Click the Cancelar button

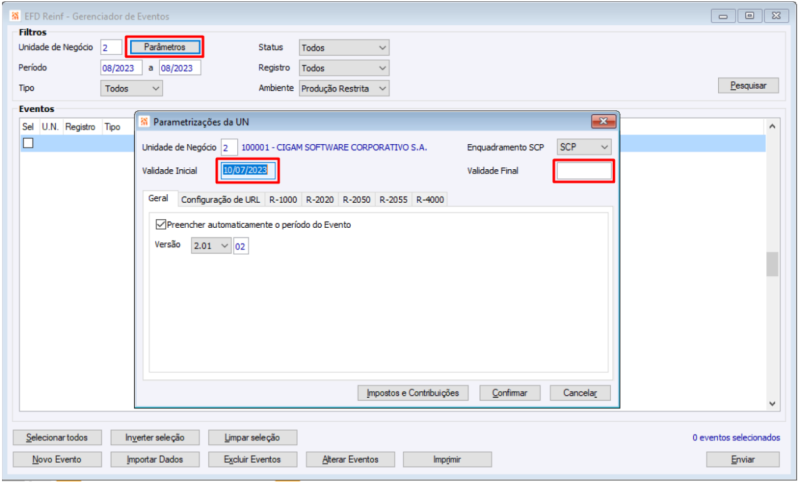pos(580,393)
